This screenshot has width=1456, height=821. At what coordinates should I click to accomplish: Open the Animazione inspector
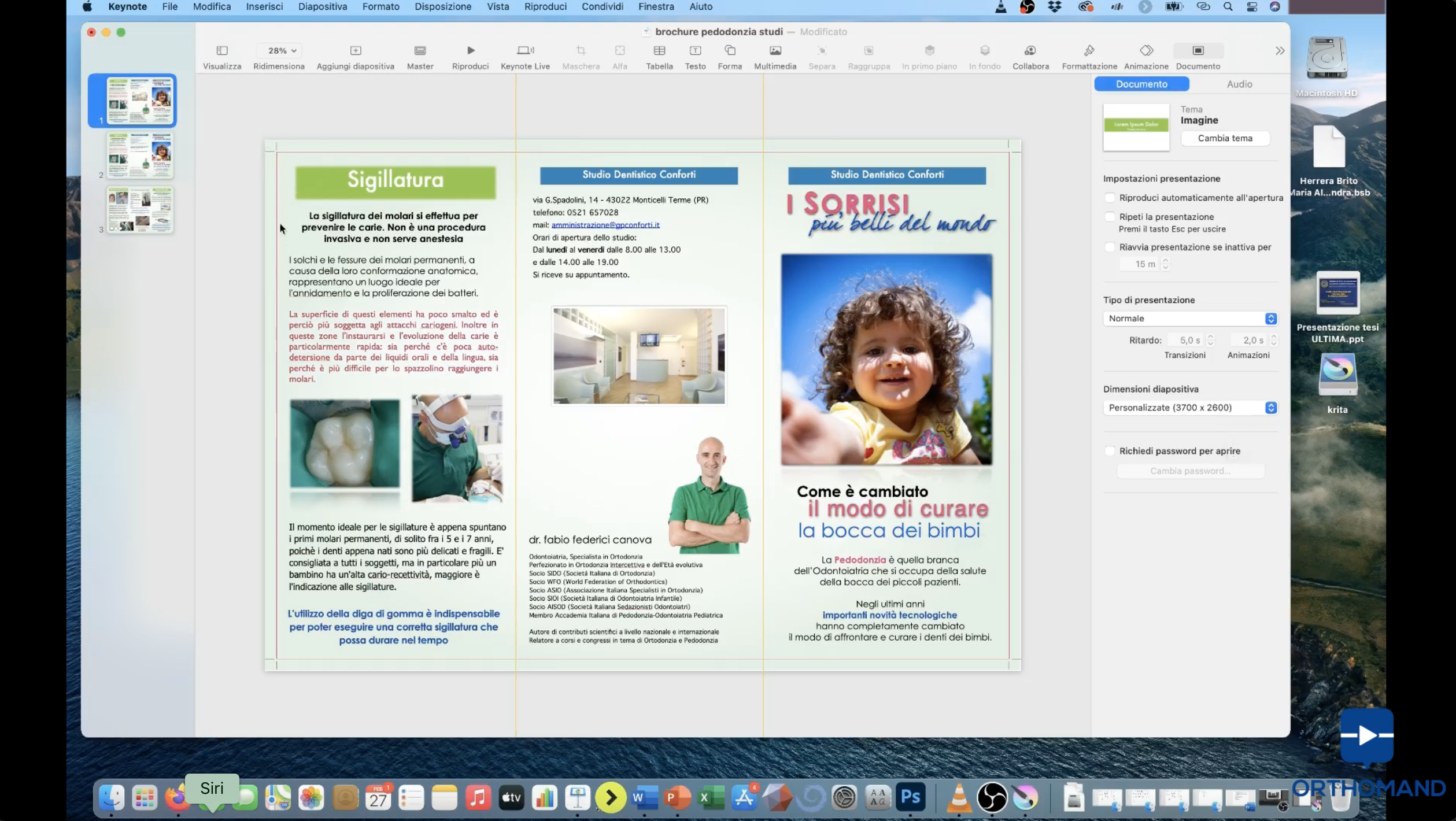1146,51
